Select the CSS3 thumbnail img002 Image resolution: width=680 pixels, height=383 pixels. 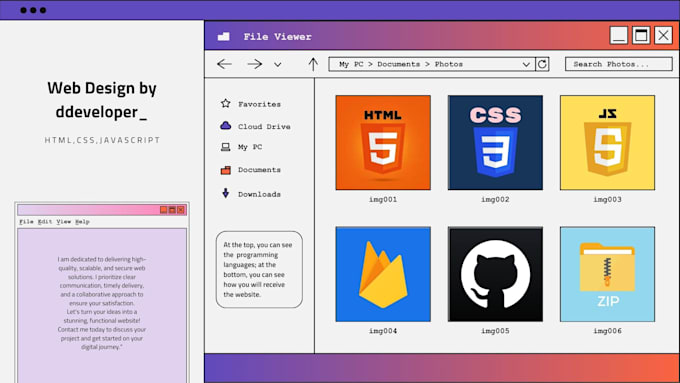(495, 143)
